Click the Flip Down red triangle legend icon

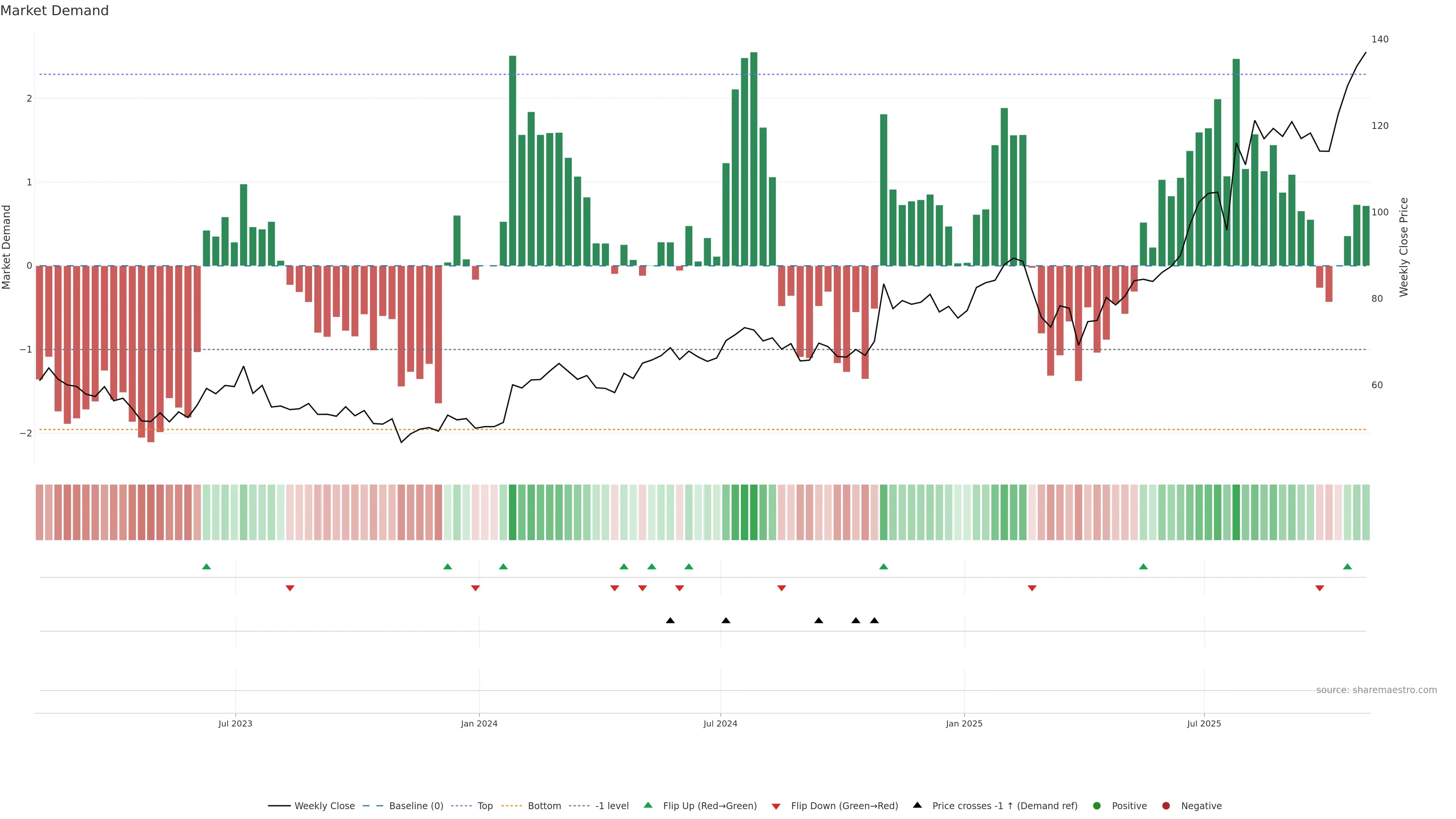click(x=776, y=806)
